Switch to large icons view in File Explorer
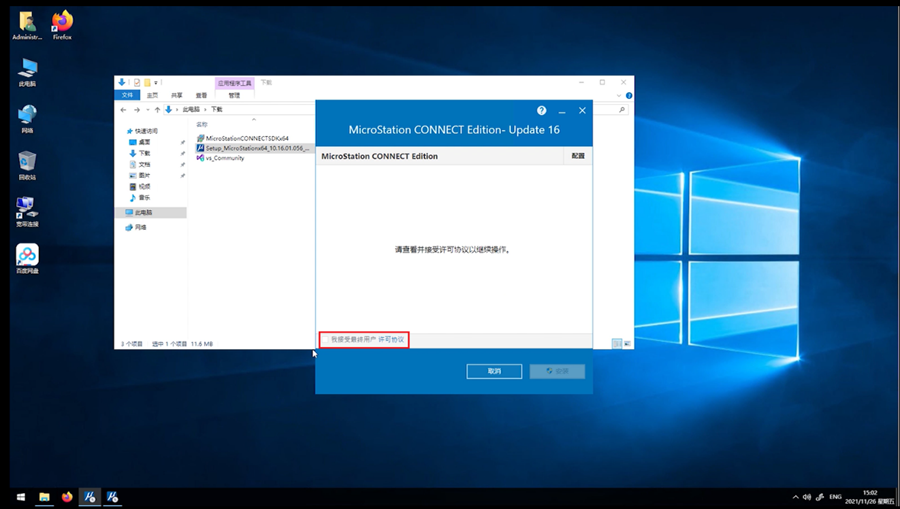The width and height of the screenshot is (900, 509). click(x=627, y=344)
